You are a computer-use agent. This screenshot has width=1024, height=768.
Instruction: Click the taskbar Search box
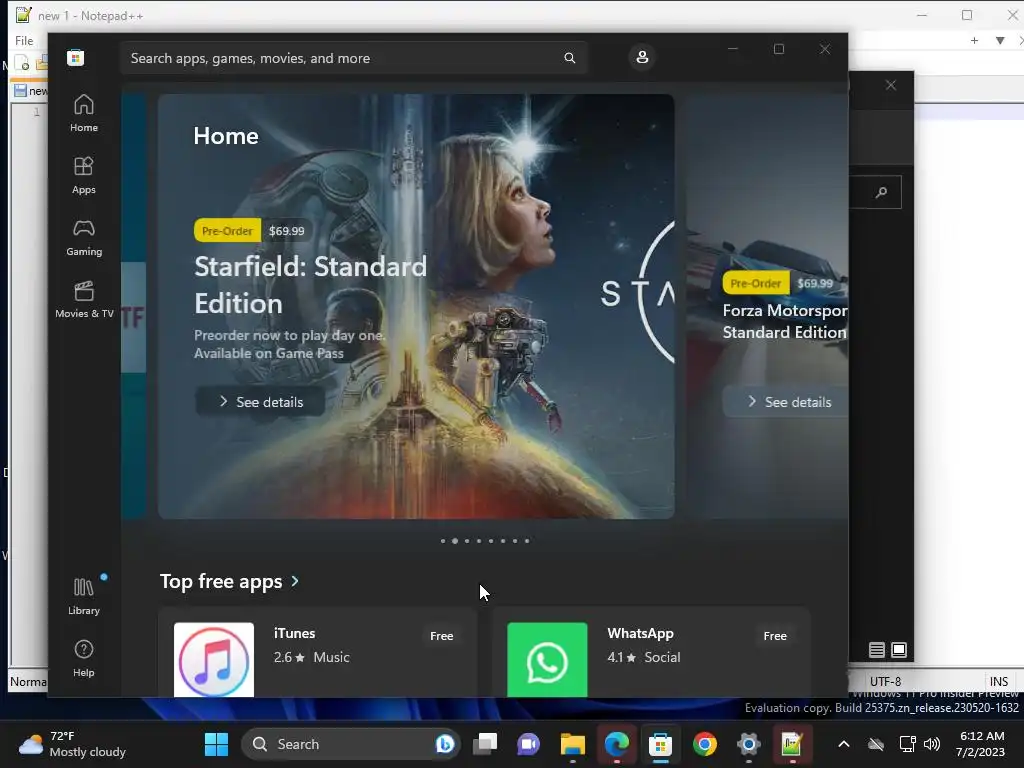click(351, 744)
